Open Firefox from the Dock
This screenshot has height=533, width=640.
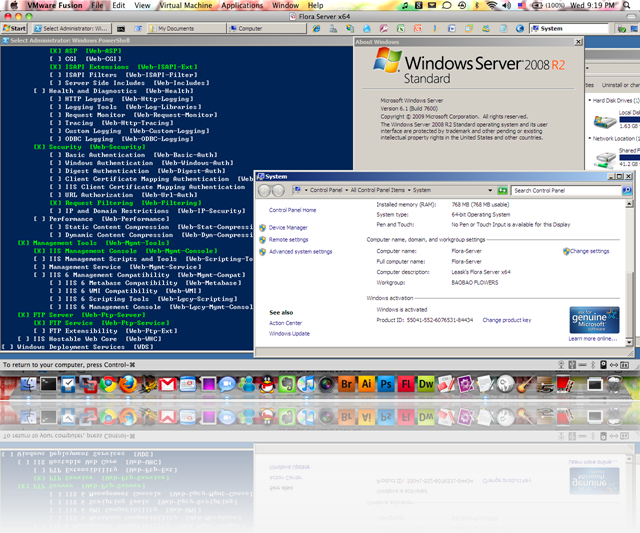click(128, 384)
